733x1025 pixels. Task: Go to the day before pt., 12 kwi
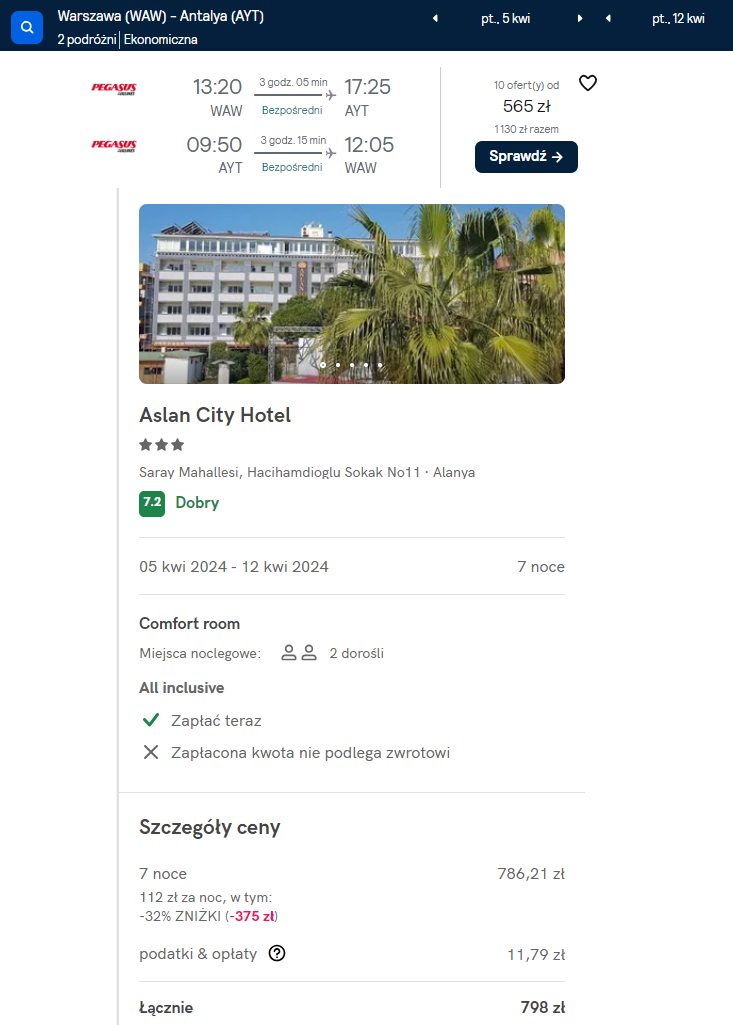tap(608, 19)
